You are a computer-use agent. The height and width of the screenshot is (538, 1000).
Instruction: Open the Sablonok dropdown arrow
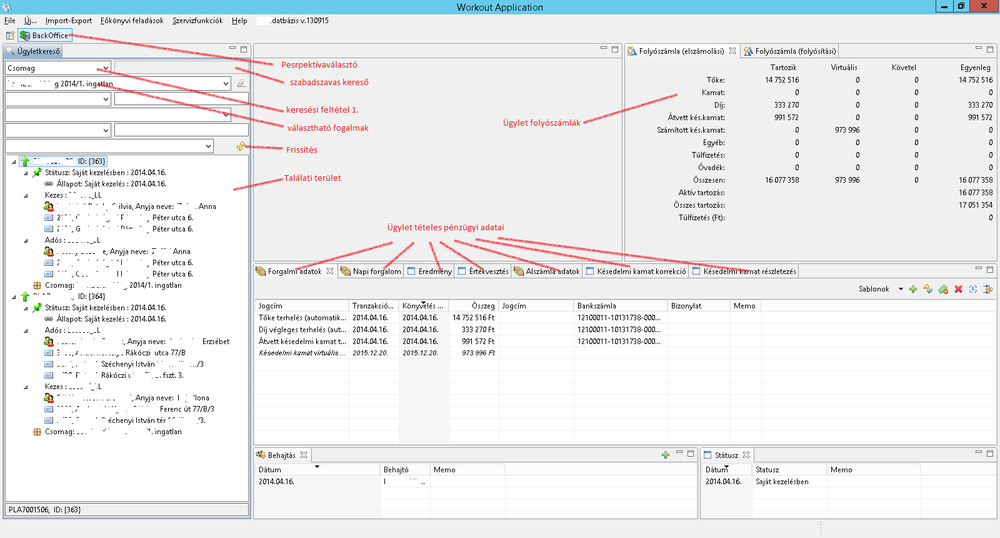click(901, 289)
